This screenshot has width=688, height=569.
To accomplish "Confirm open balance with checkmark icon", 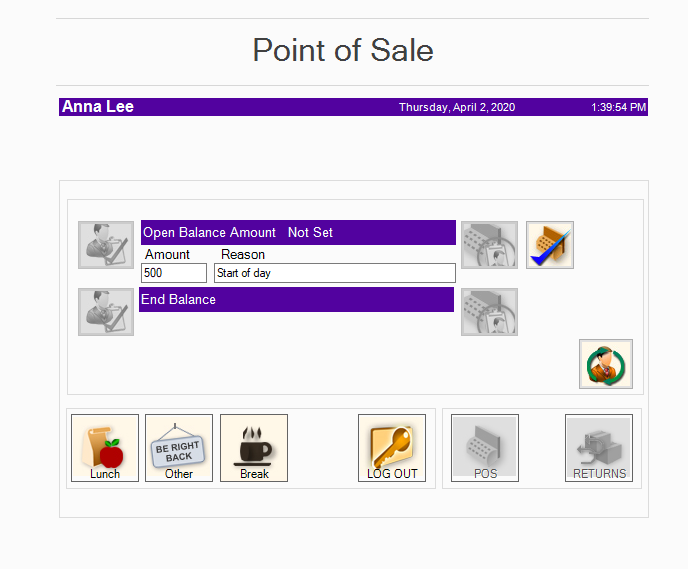I will point(550,245).
